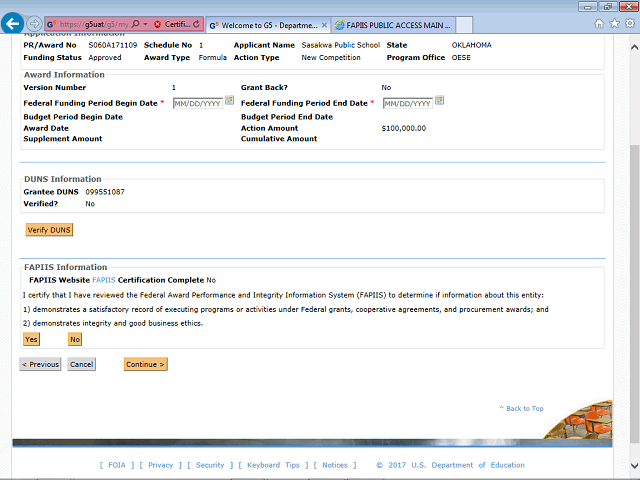Select the New Competition action type
Screen dimensions: 640x480
click(331, 58)
